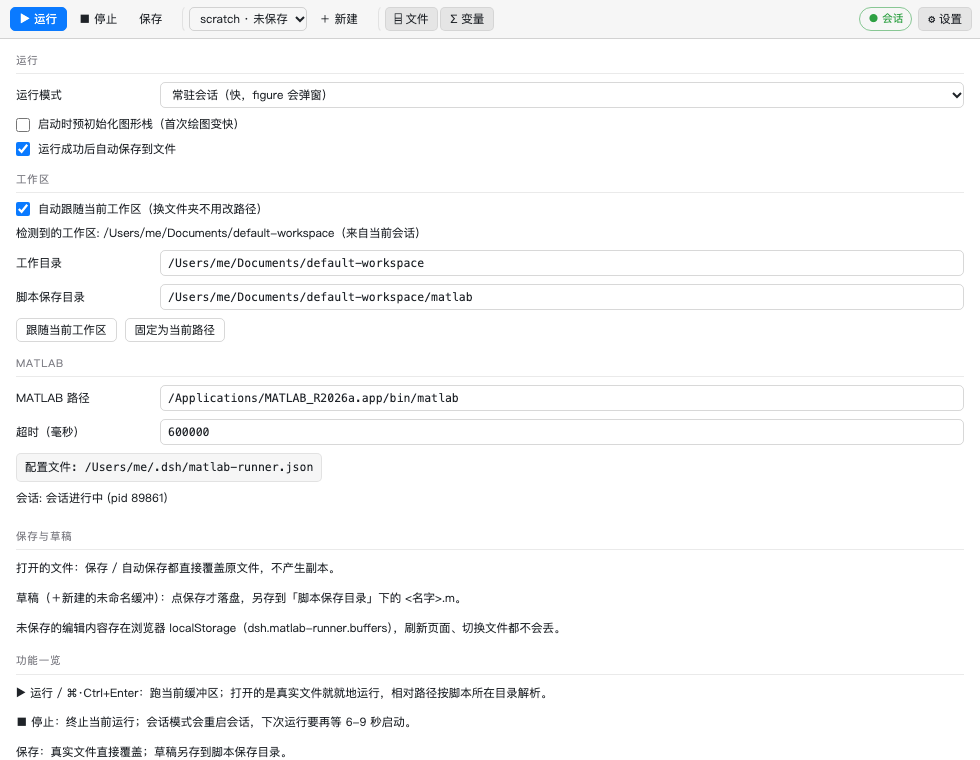The width and height of the screenshot is (980, 760).
Task: Click the 会话进行中 (pid 89861) status text
Action: pos(92,498)
